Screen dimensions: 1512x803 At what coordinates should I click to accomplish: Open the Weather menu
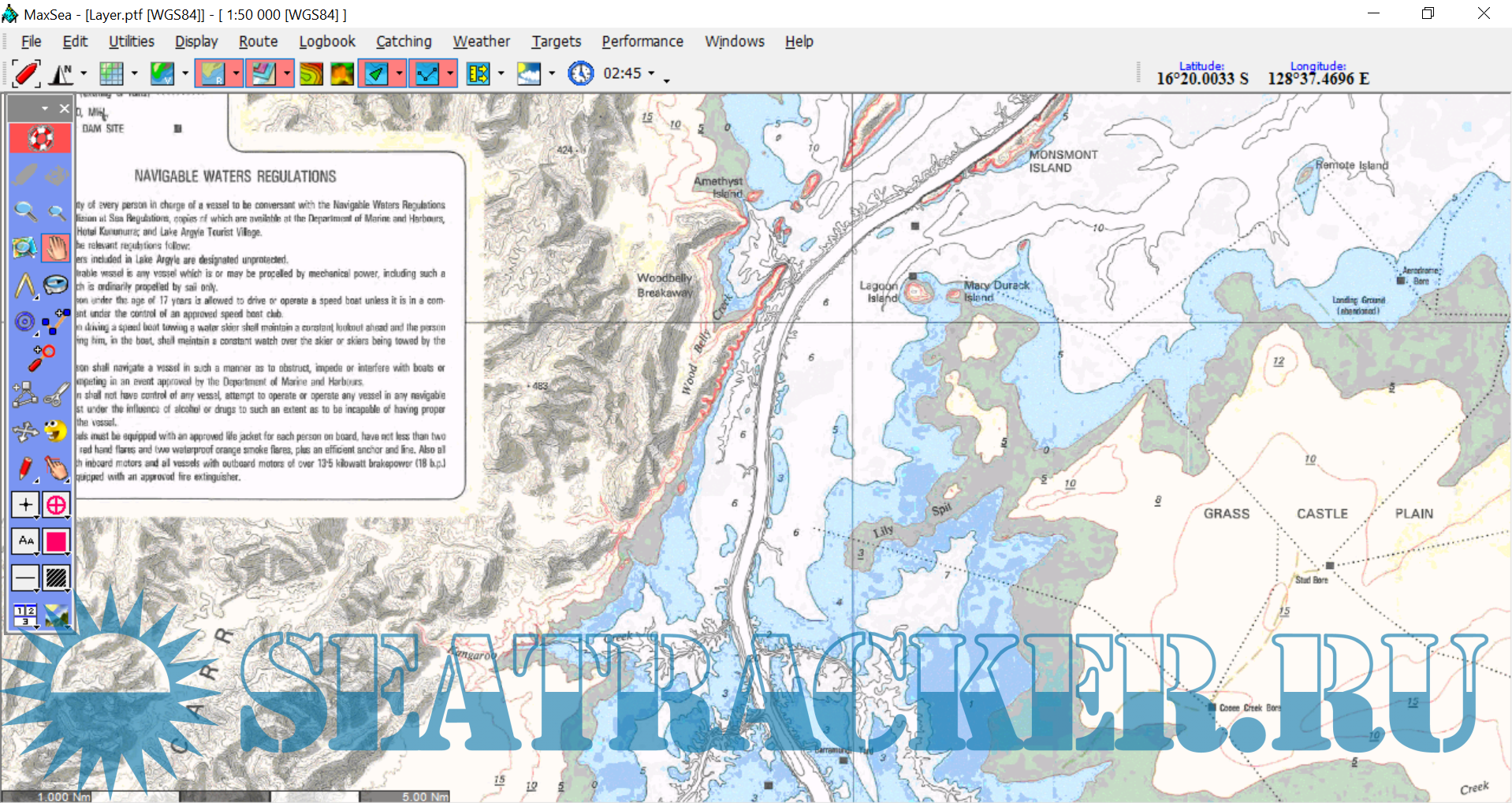(481, 42)
